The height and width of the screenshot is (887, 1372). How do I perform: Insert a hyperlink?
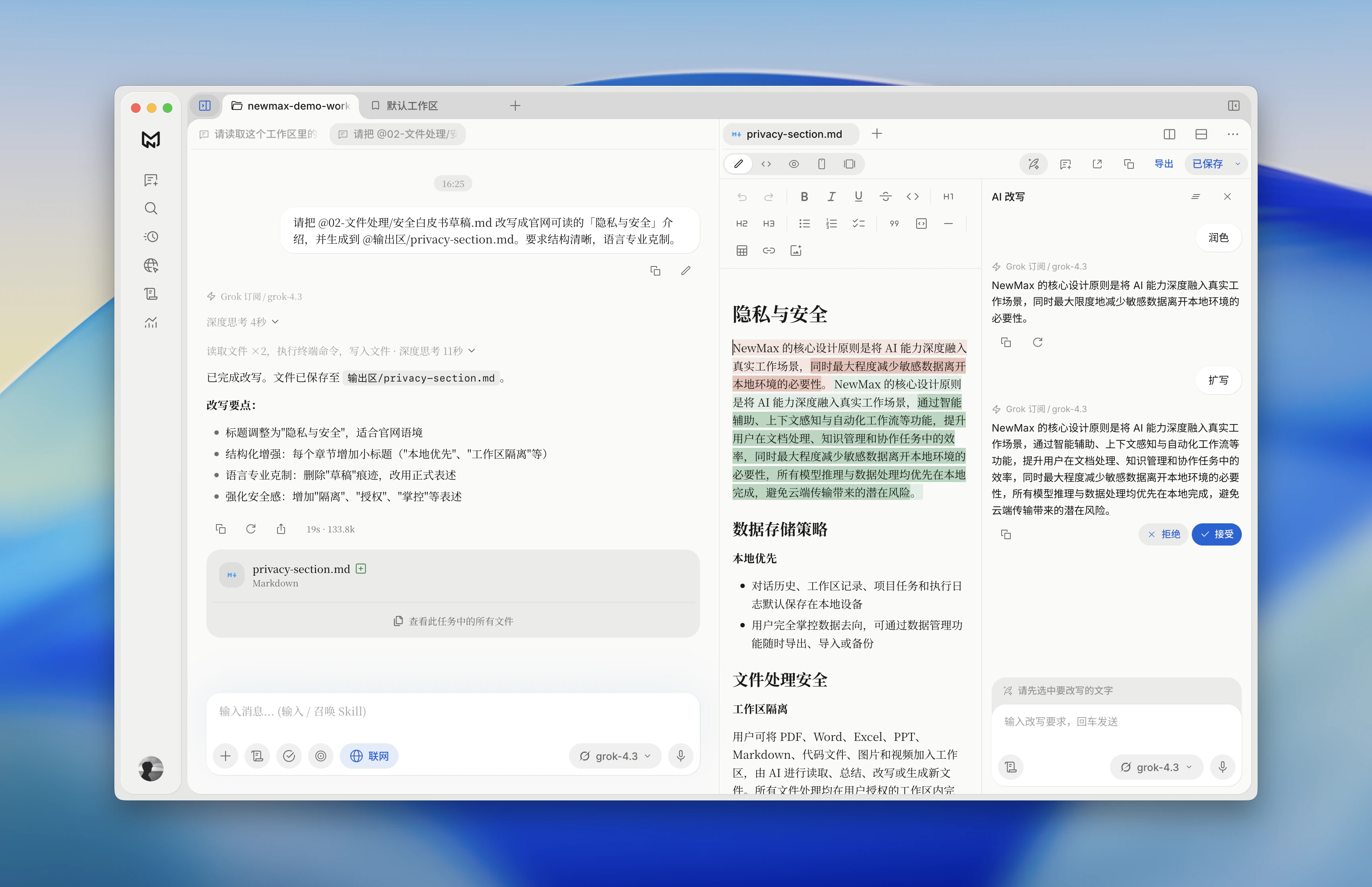[769, 251]
